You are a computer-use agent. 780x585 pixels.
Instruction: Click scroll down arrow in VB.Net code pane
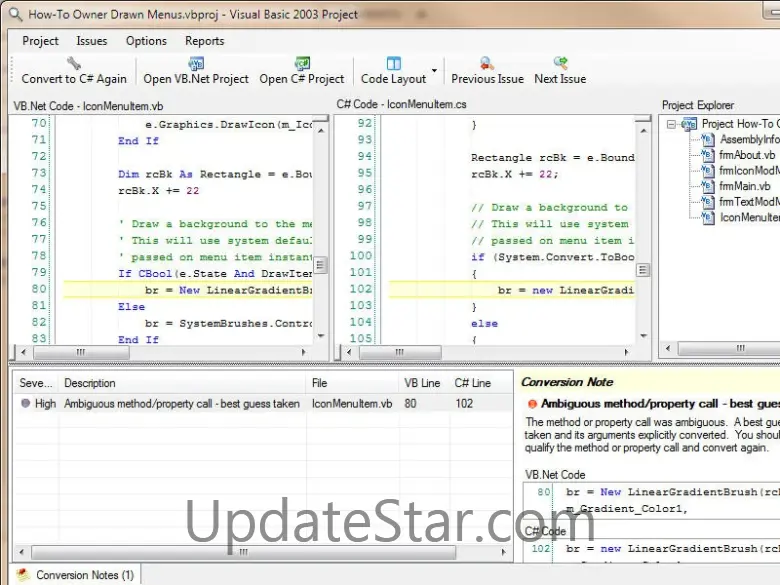click(321, 336)
